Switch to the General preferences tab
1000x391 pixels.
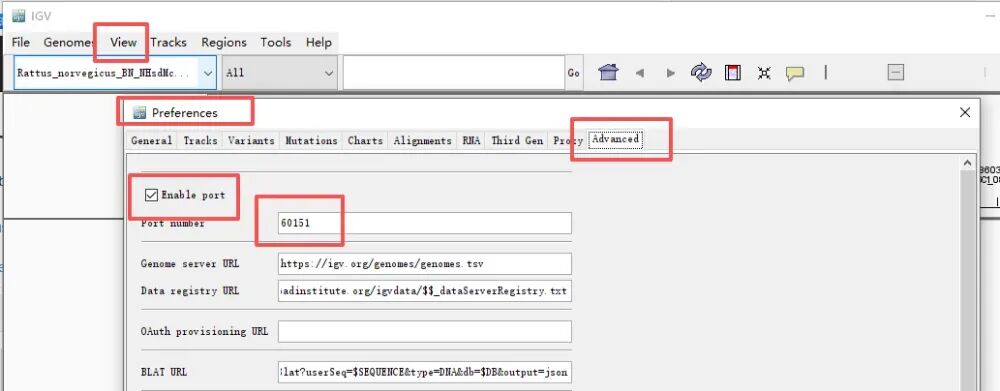click(x=152, y=141)
